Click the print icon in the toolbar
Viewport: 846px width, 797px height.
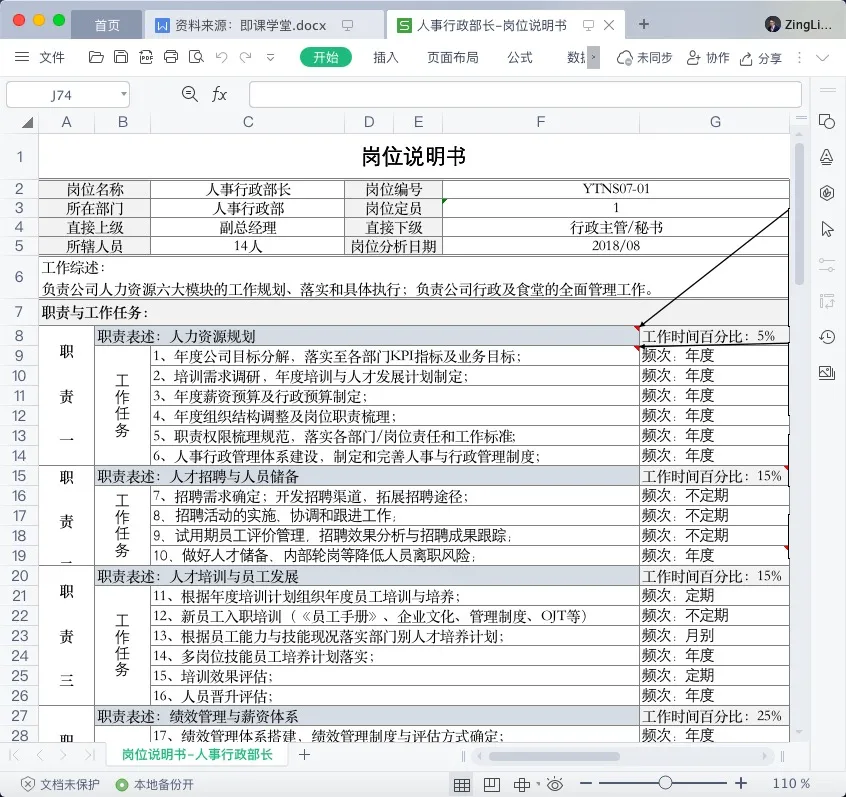pos(170,58)
